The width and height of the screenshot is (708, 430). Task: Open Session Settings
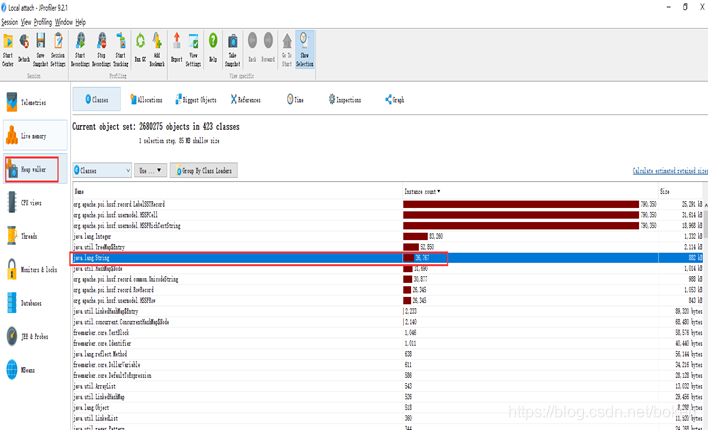pyautogui.click(x=58, y=50)
